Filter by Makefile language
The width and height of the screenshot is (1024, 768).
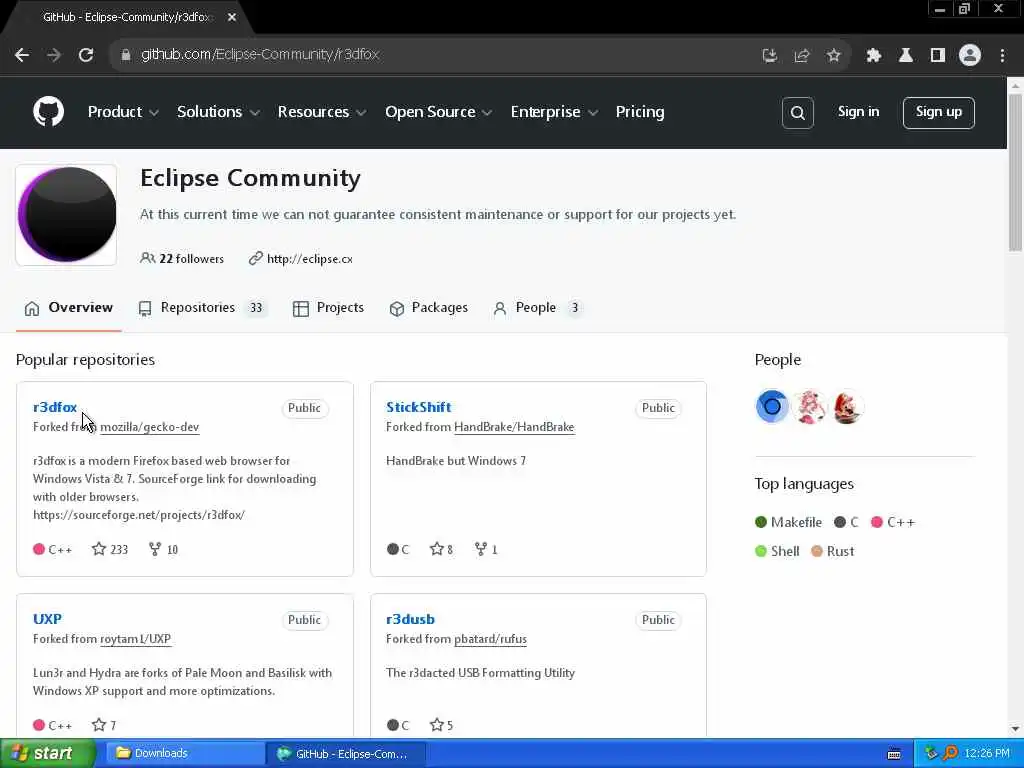pos(788,522)
